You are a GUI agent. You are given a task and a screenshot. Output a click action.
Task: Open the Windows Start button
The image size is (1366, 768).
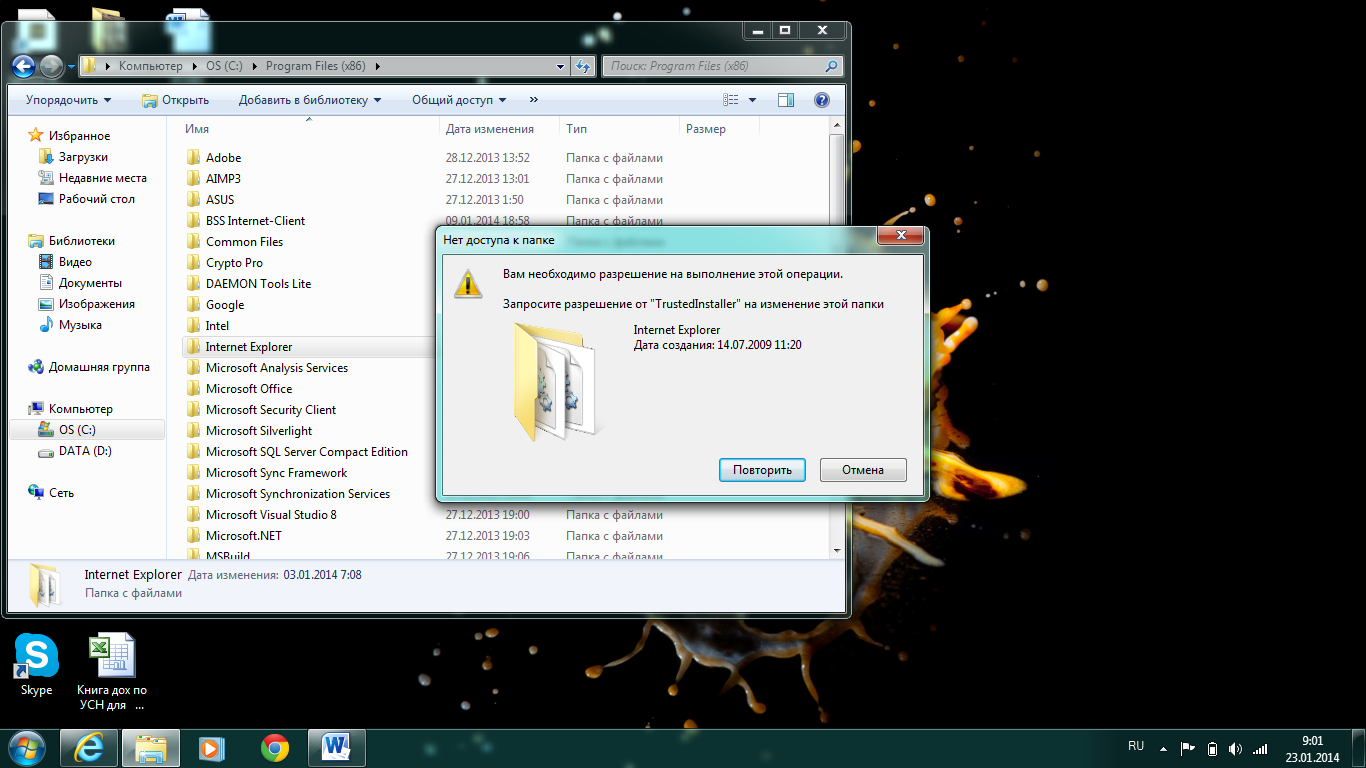point(25,747)
